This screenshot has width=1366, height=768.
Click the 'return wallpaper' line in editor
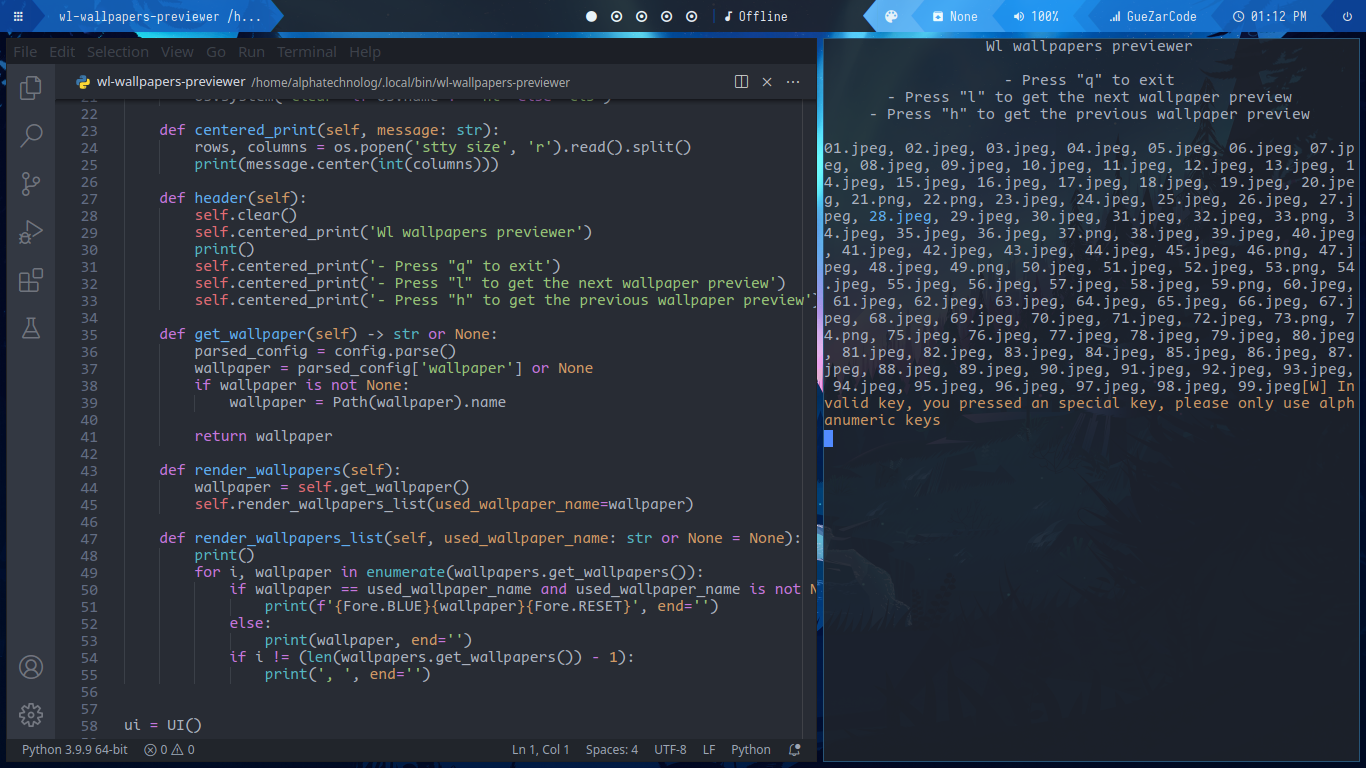pyautogui.click(x=263, y=436)
